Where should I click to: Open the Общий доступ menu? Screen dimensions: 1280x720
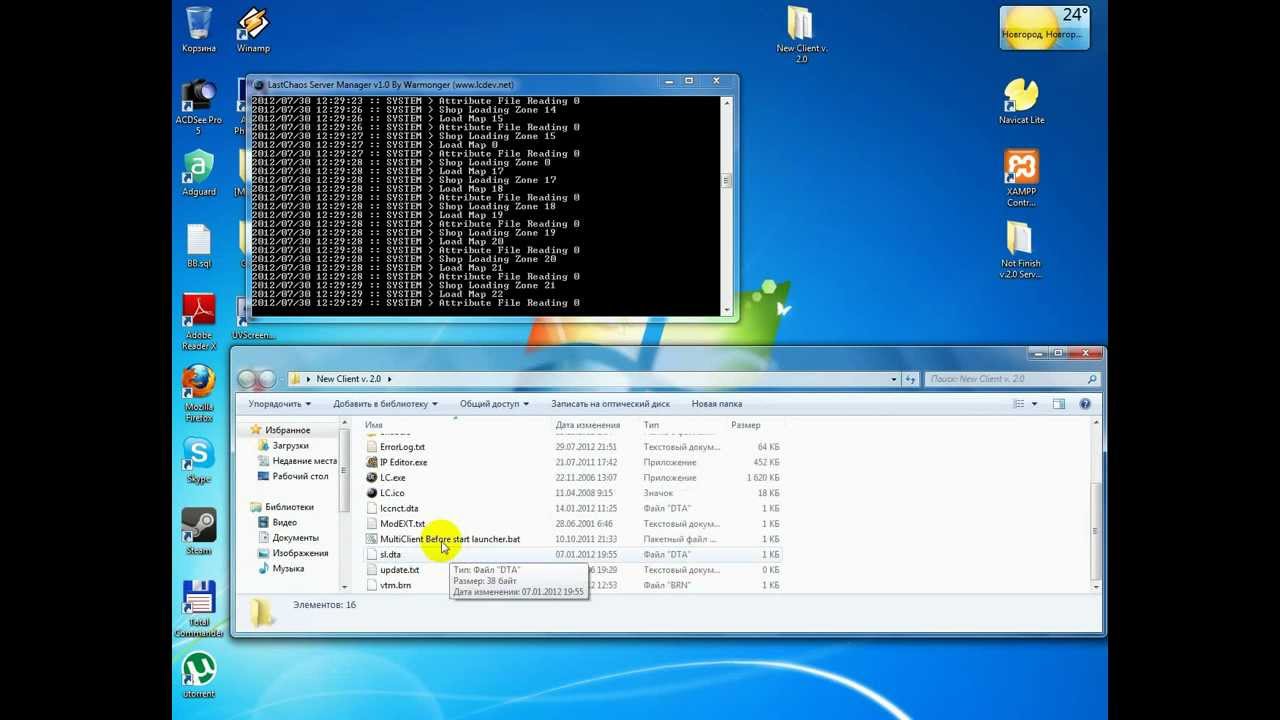pos(494,404)
